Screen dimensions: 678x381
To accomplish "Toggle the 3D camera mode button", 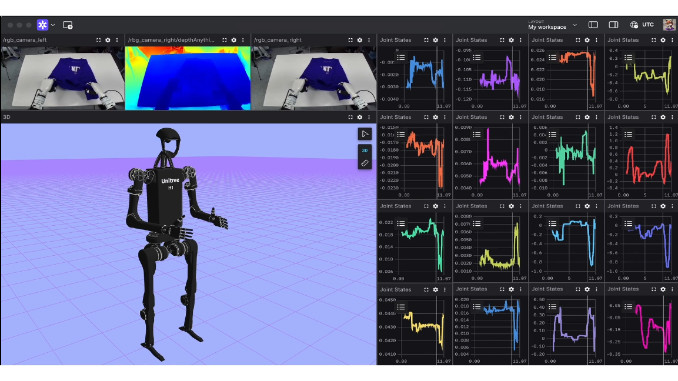I will tap(365, 150).
